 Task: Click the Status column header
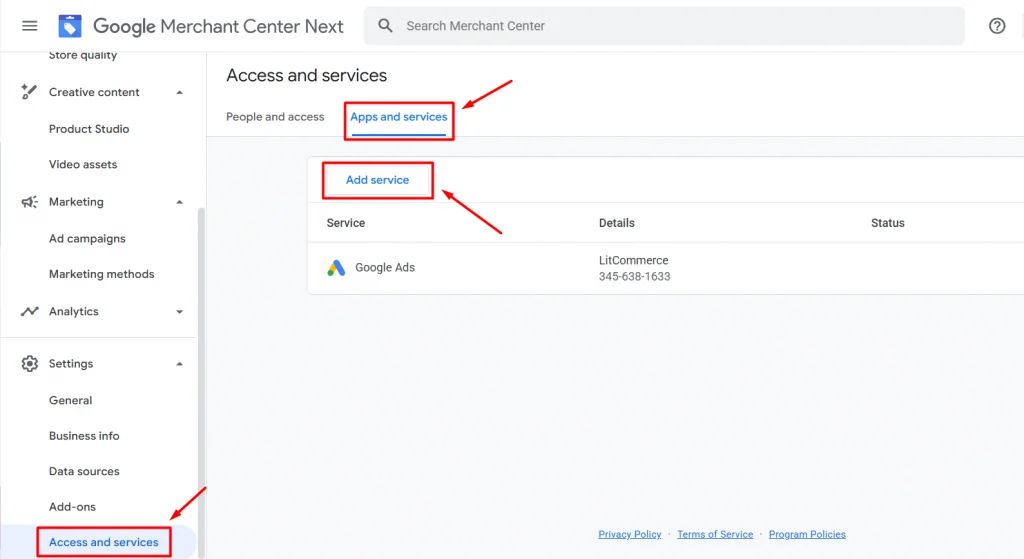point(888,223)
